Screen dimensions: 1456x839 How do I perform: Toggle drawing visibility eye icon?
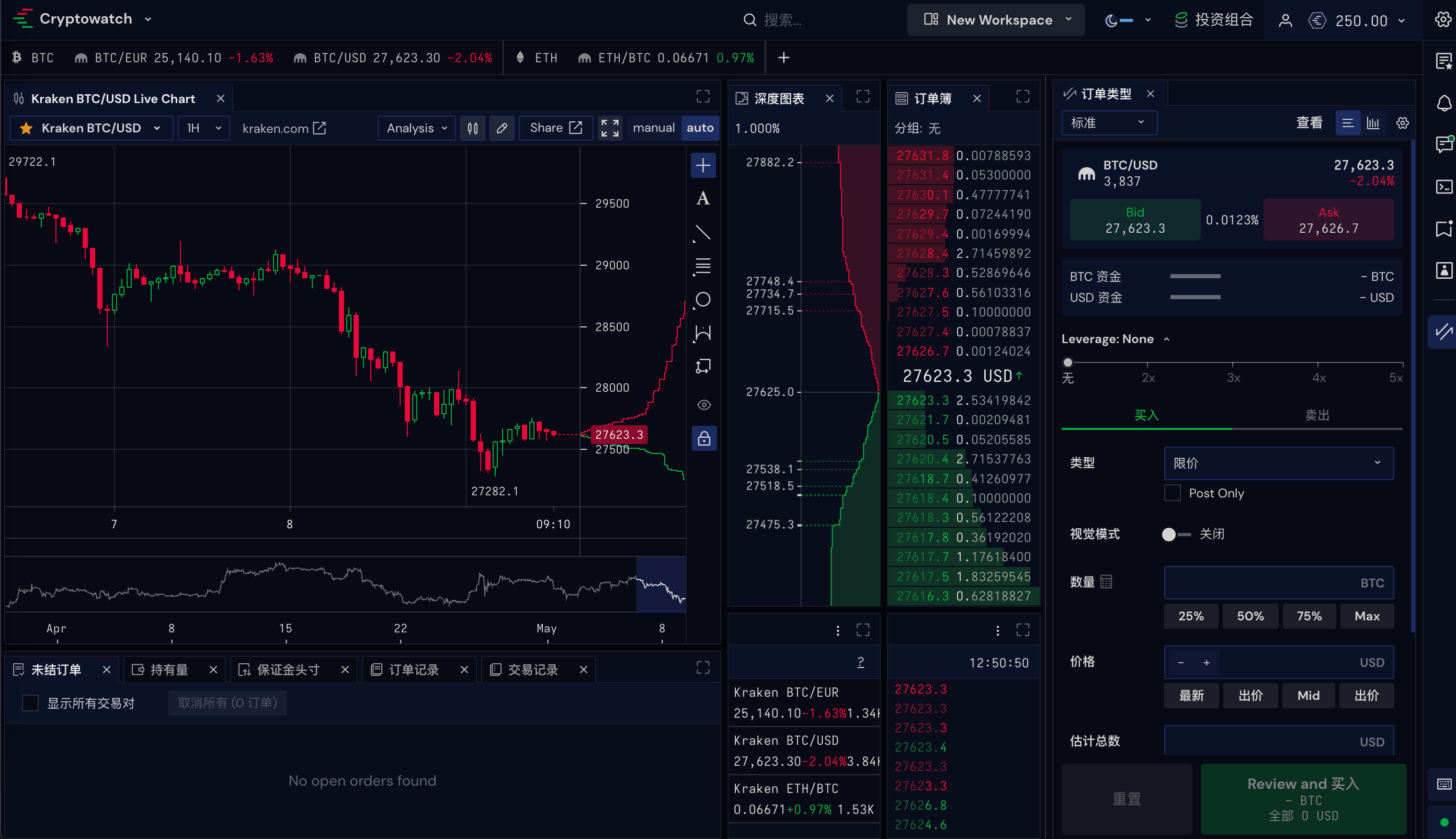[x=703, y=405]
